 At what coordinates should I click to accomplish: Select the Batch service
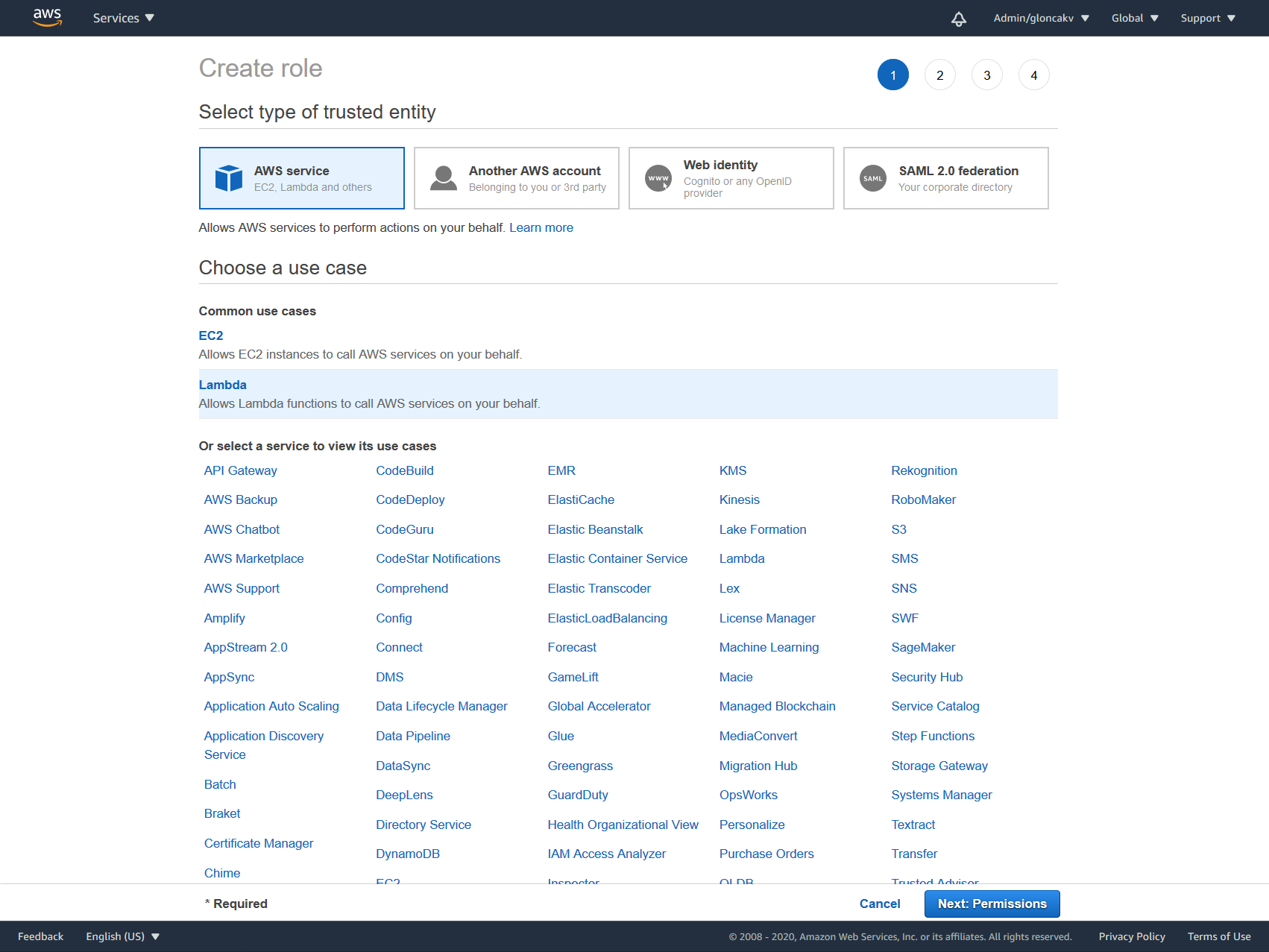(220, 784)
